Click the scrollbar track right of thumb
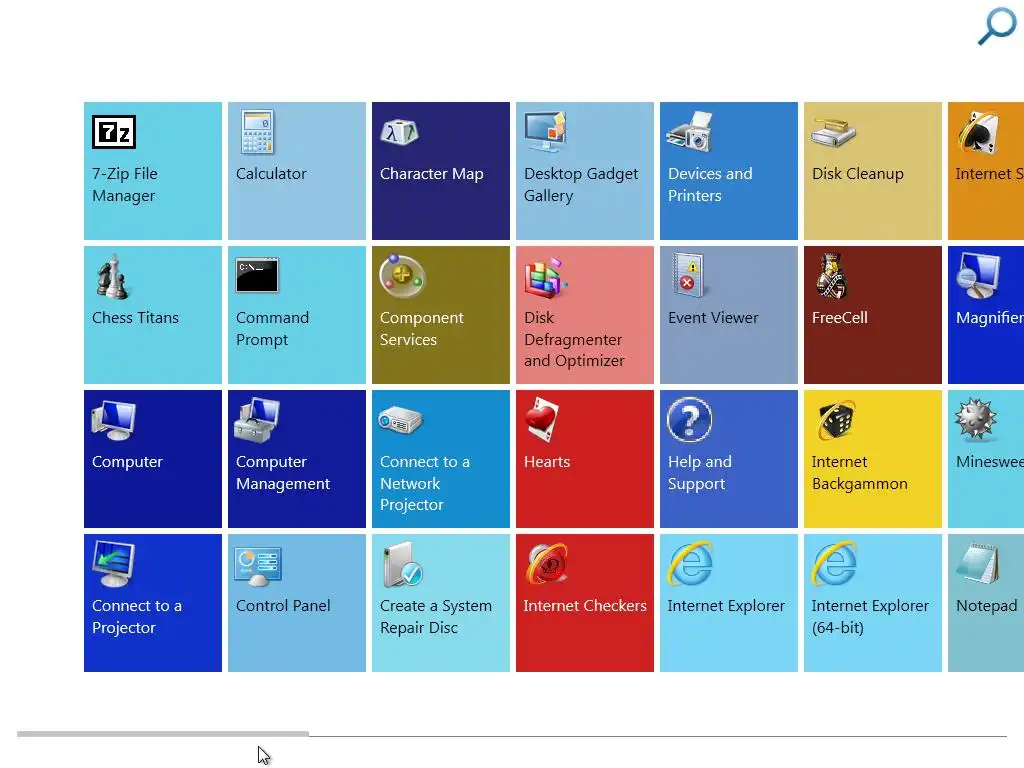The image size is (1024, 768). click(x=658, y=736)
